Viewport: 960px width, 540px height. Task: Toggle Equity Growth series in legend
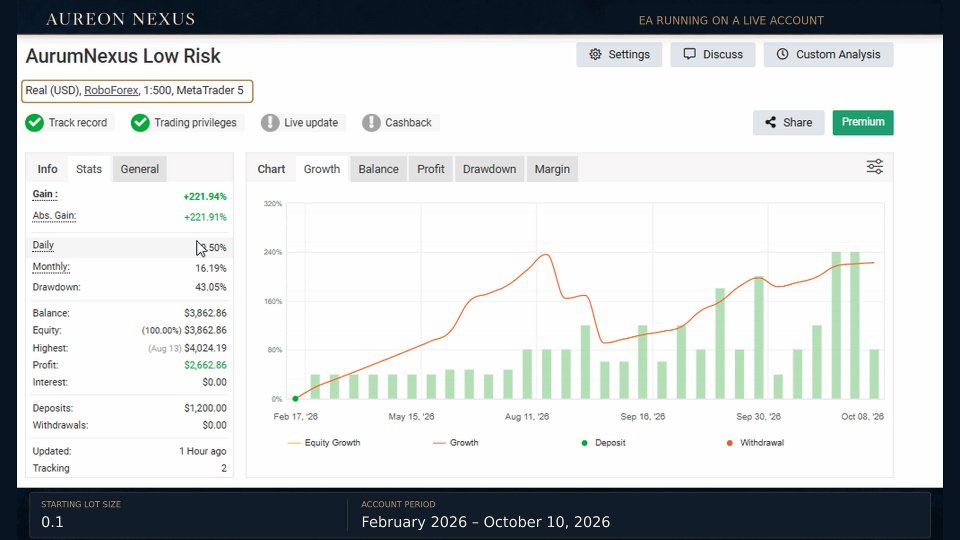pyautogui.click(x=324, y=443)
